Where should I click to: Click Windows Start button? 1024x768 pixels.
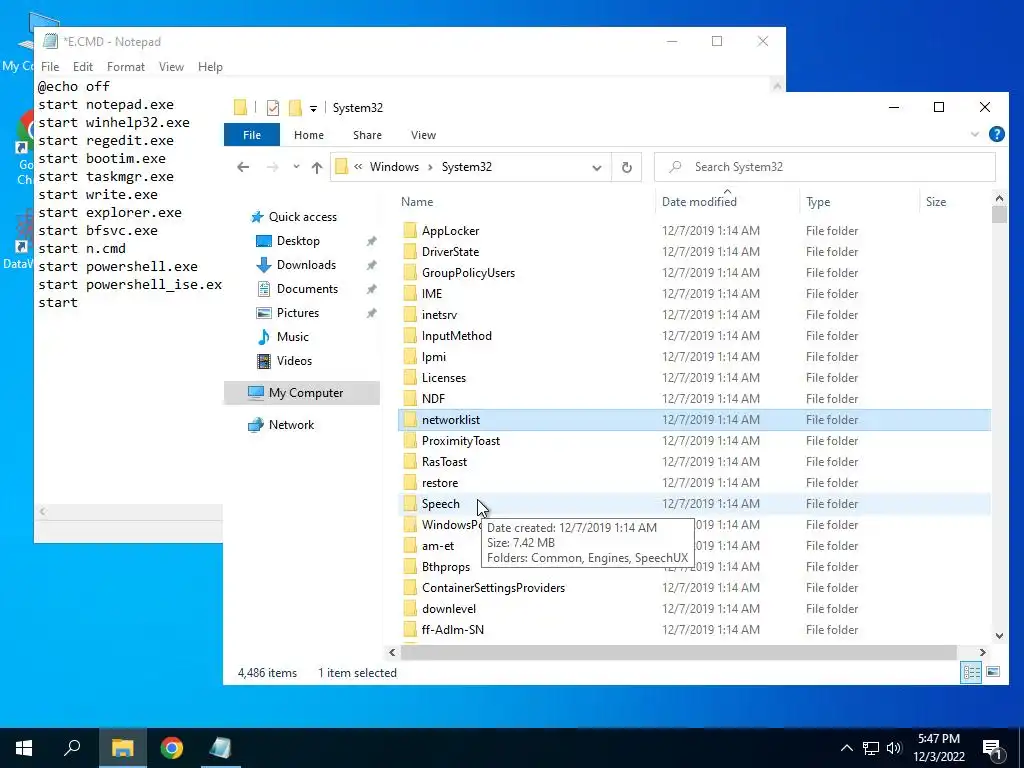point(24,748)
